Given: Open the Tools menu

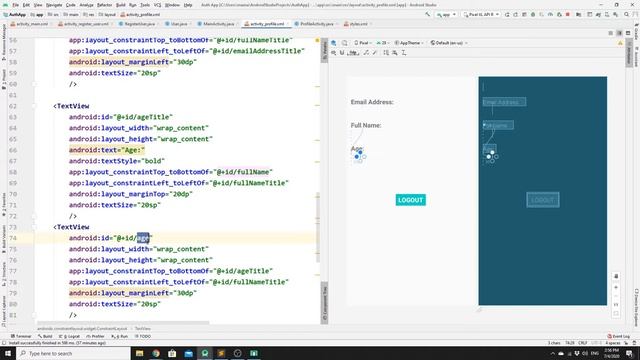Looking at the screenshot, I should point(145,5).
